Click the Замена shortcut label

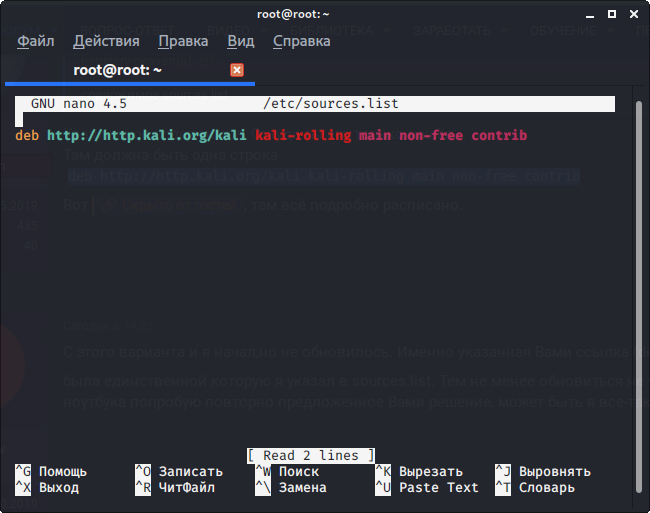point(302,487)
